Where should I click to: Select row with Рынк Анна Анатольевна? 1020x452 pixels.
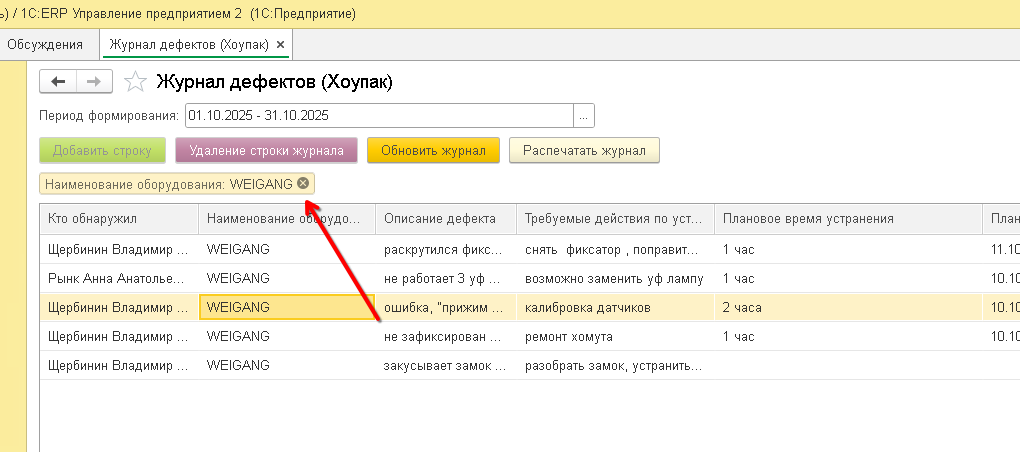[118, 278]
